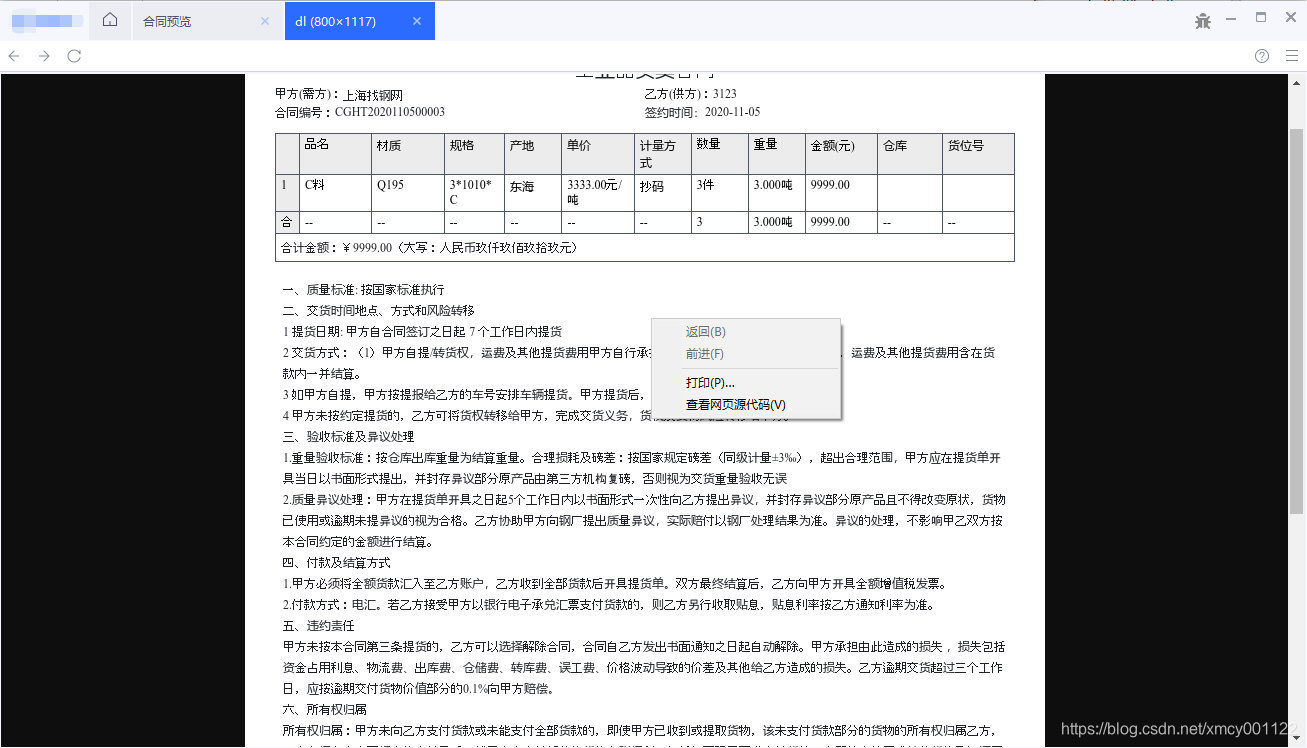
Task: Open the bug debug icon
Action: (1203, 20)
